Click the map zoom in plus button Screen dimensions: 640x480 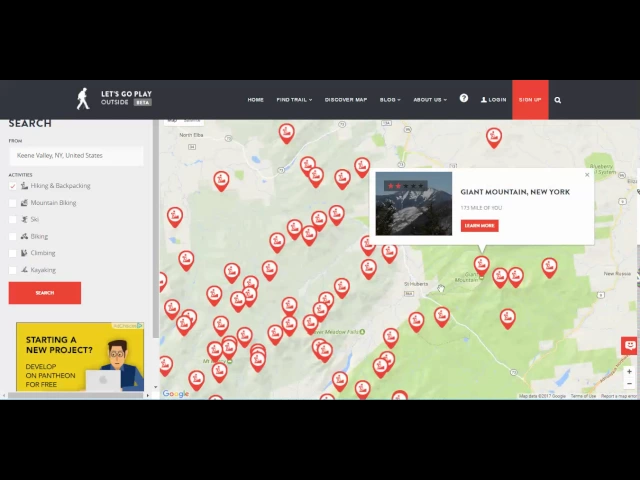(629, 371)
